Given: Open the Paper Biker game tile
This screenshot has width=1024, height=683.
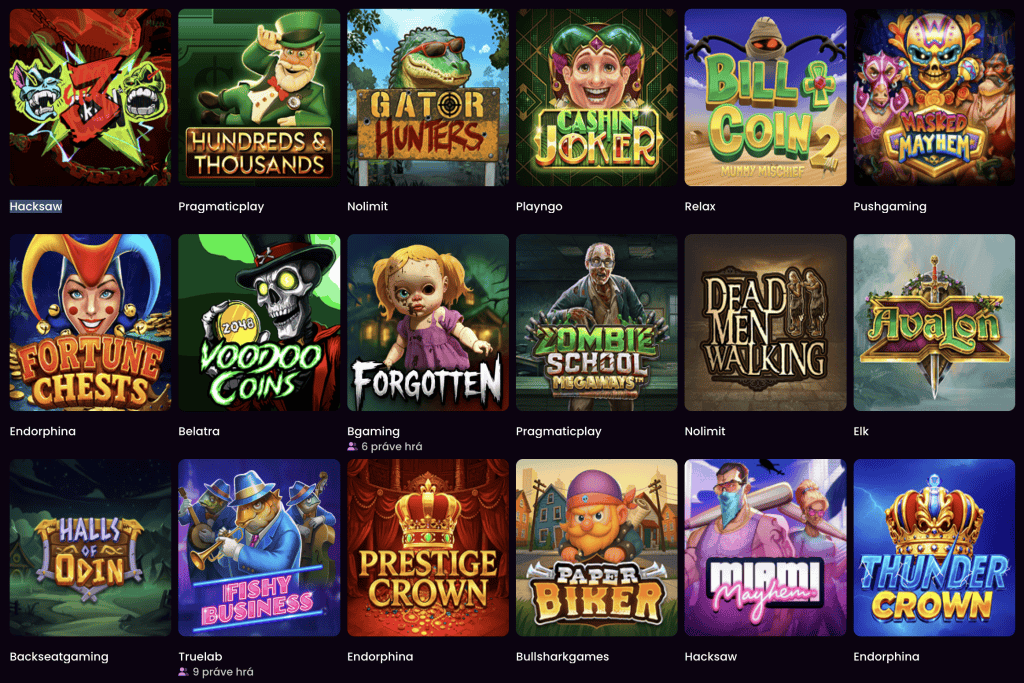Looking at the screenshot, I should (x=596, y=548).
